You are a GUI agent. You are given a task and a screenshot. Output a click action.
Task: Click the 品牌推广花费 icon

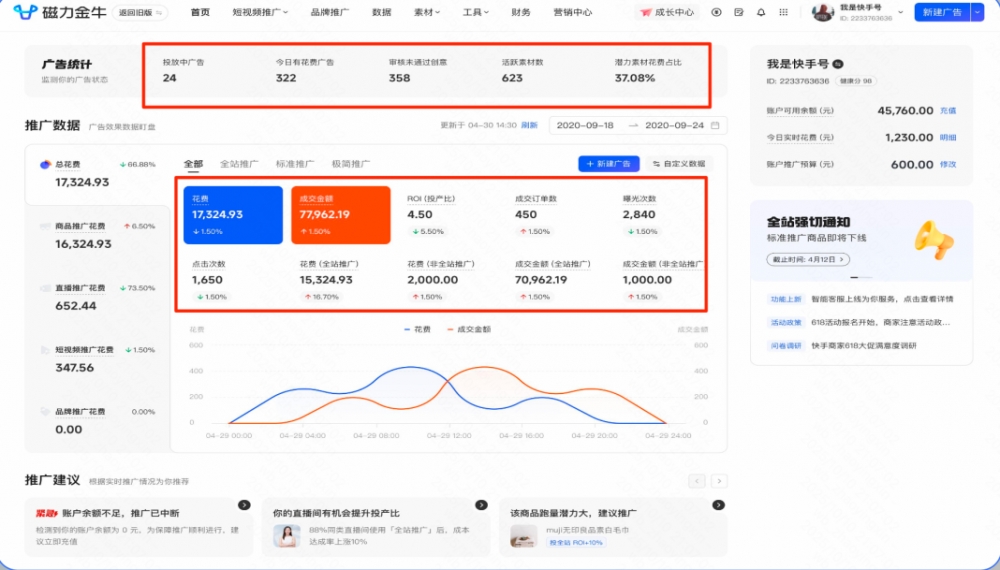click(45, 412)
